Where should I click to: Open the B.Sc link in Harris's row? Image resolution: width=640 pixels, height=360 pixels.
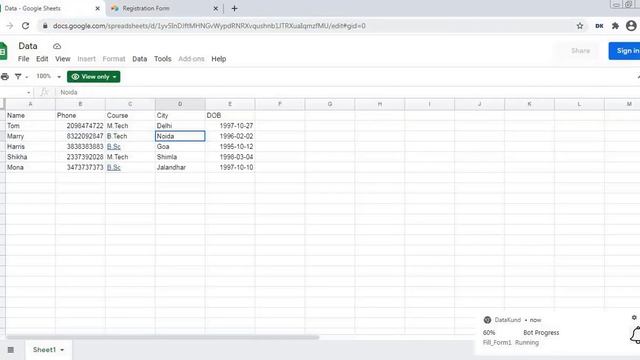113,147
